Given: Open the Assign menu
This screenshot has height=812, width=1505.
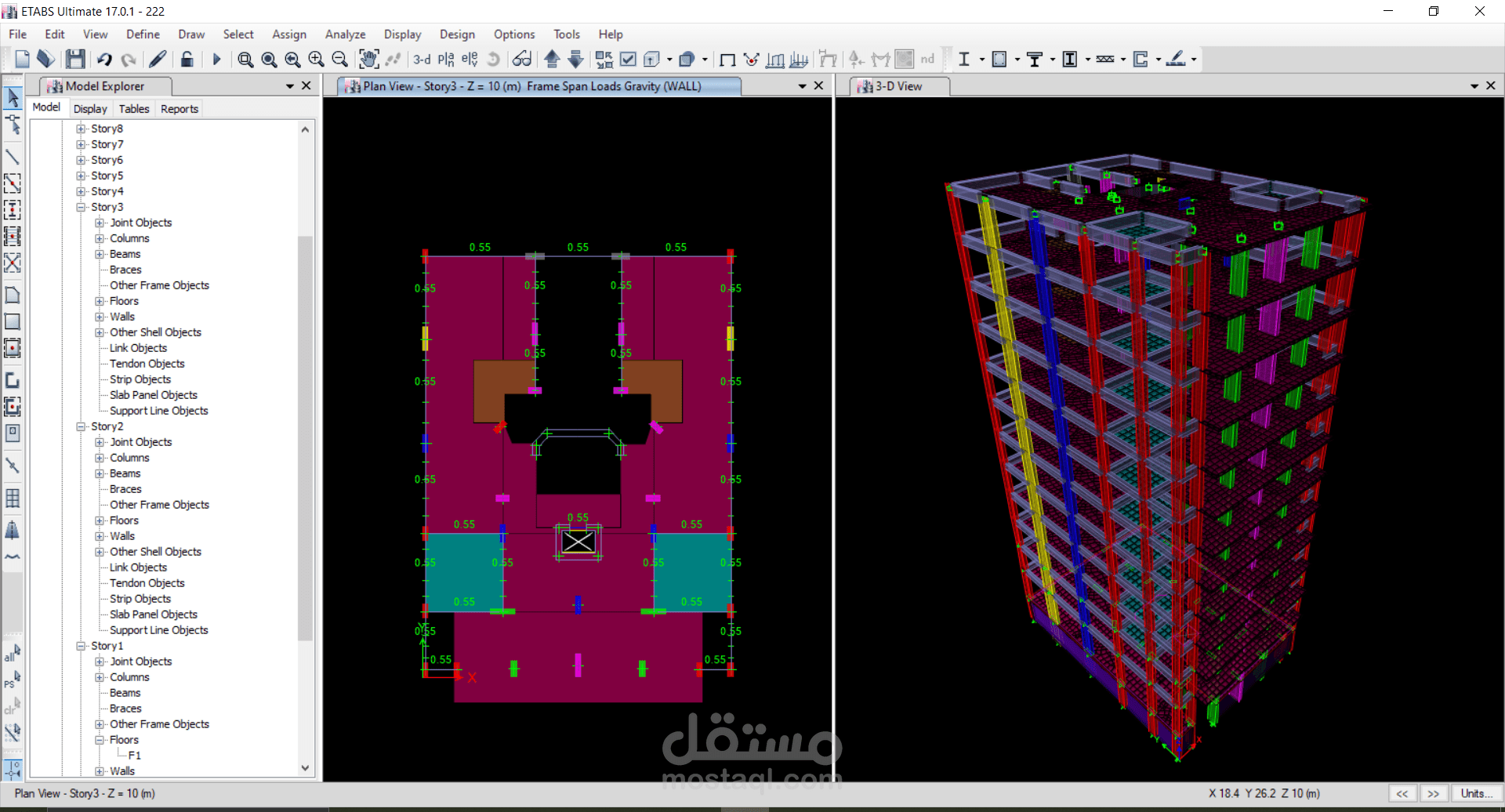Looking at the screenshot, I should pyautogui.click(x=289, y=34).
